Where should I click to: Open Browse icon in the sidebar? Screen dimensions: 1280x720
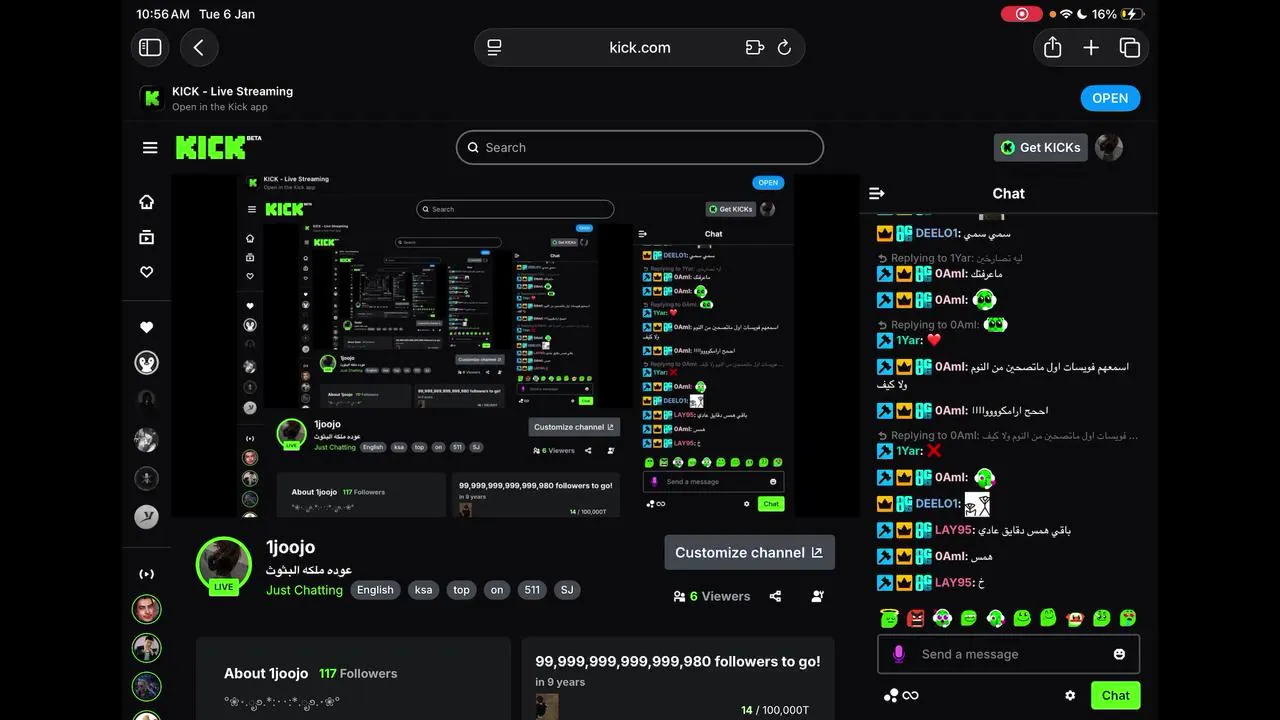[147, 237]
